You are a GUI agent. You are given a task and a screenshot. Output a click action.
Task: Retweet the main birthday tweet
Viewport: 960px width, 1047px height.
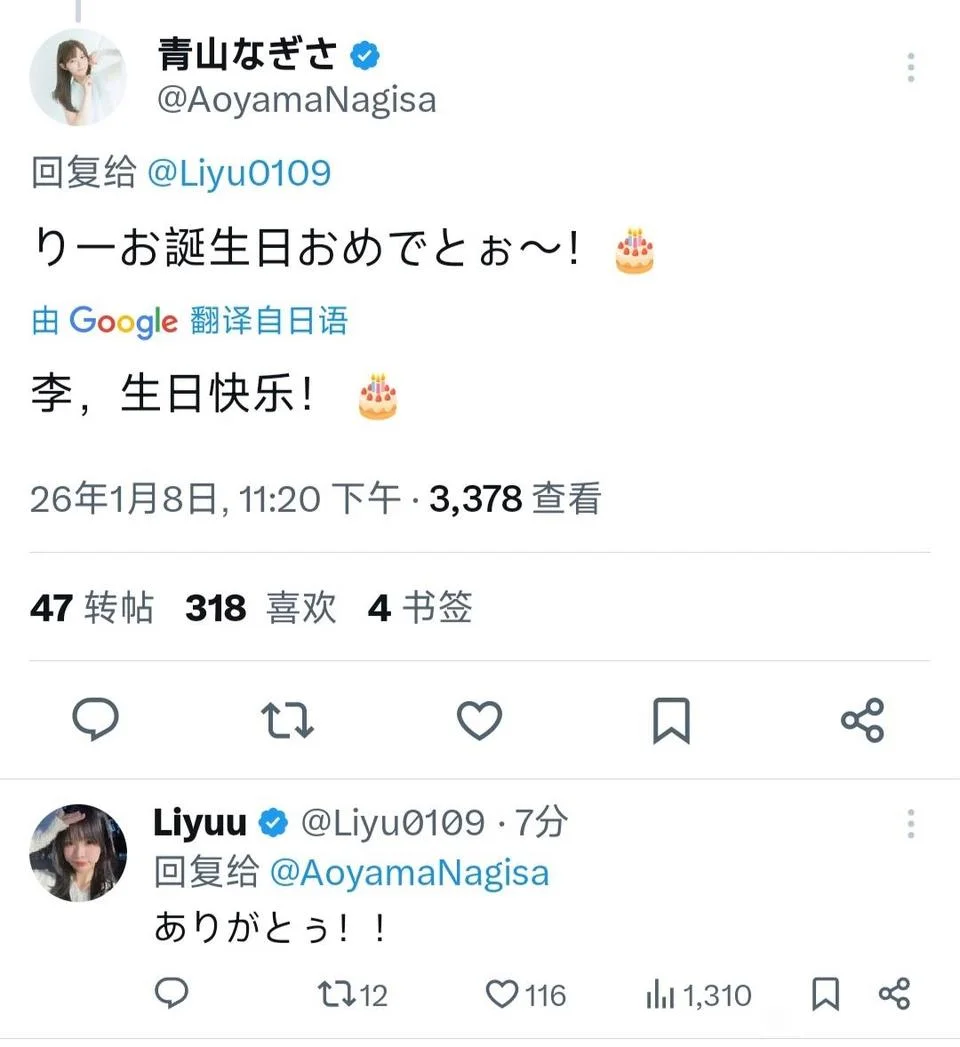click(287, 719)
